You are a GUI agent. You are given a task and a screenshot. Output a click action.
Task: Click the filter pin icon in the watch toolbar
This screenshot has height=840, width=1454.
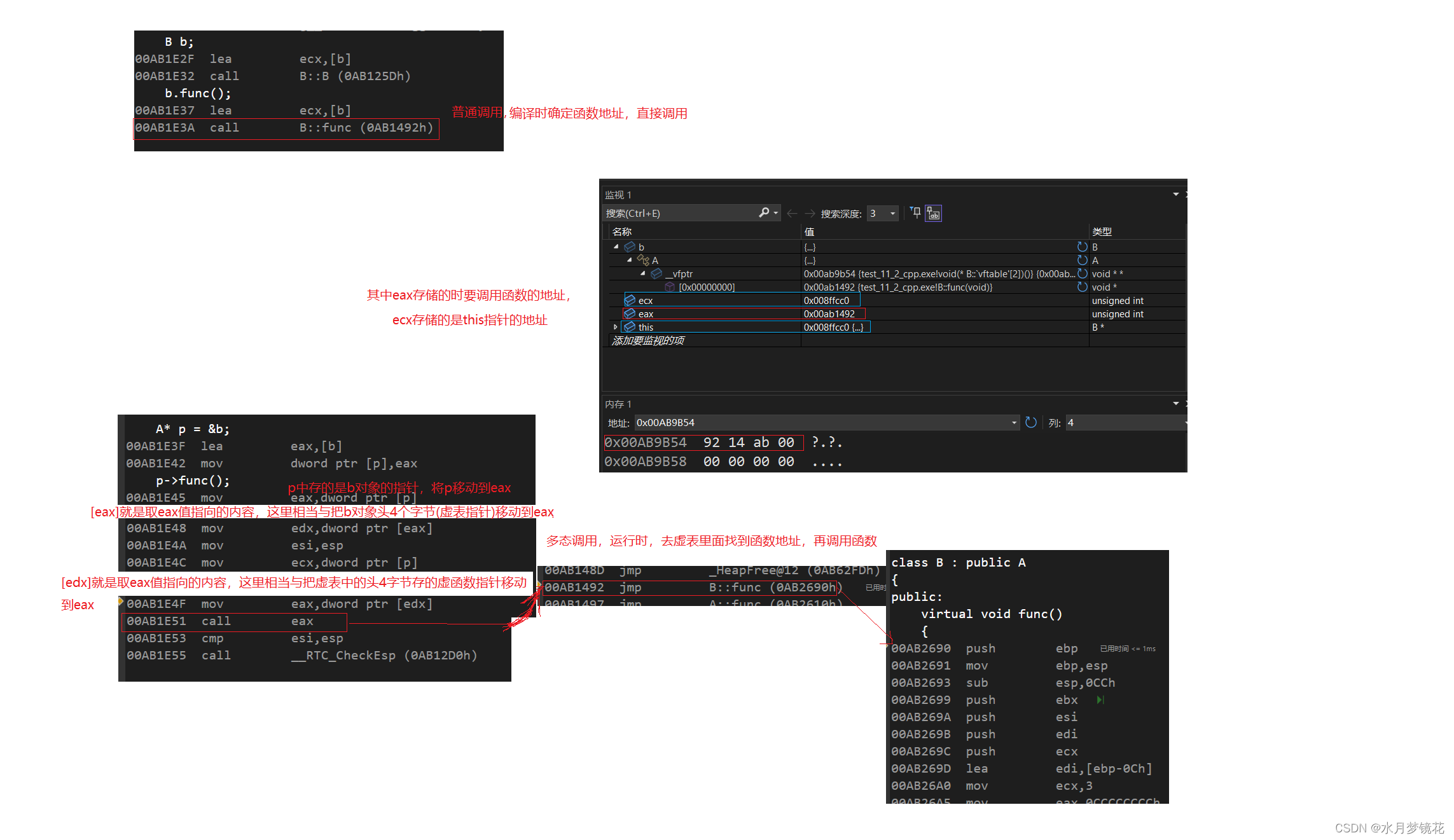coord(915,213)
